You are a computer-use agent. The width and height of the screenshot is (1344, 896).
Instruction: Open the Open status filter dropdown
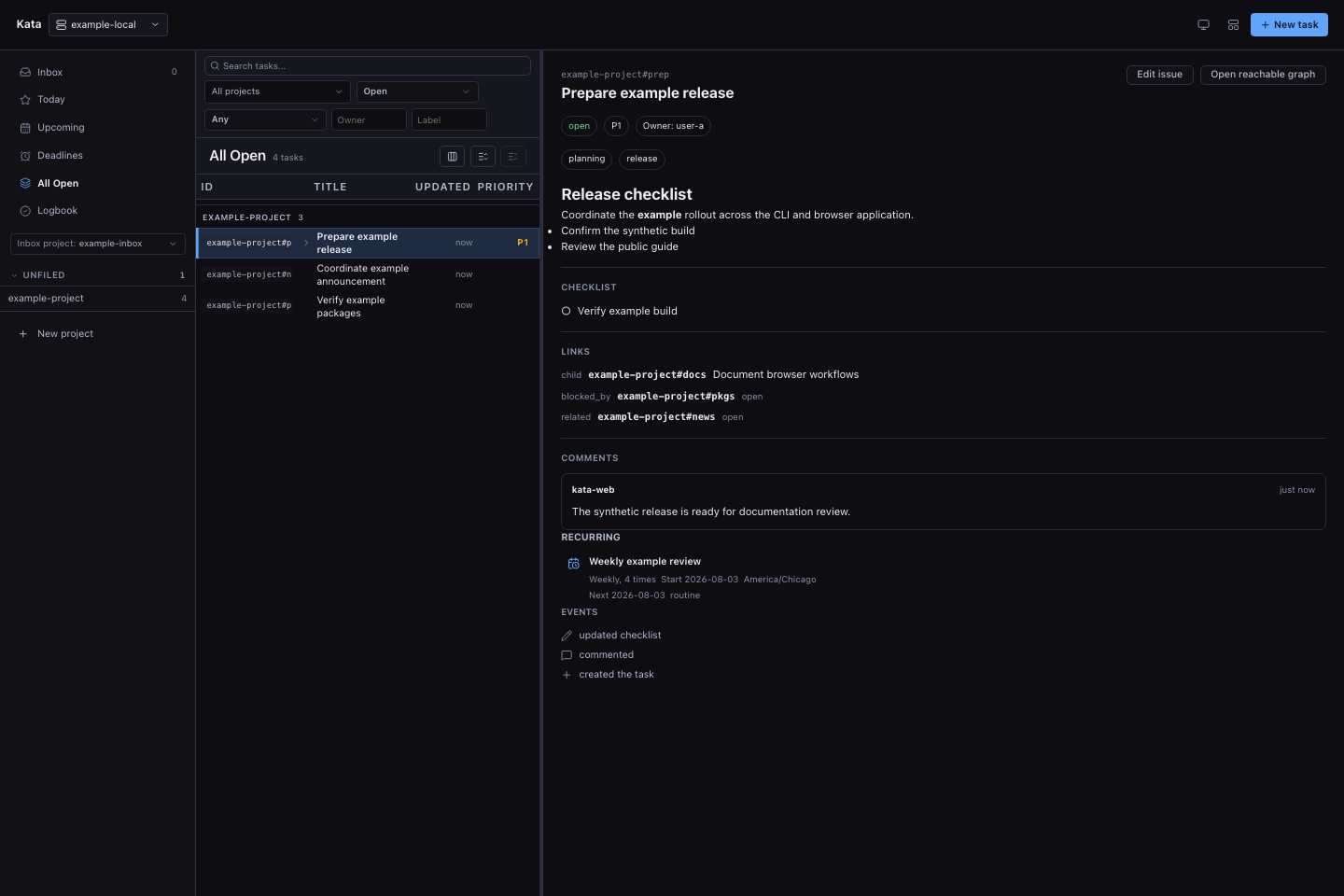click(417, 91)
